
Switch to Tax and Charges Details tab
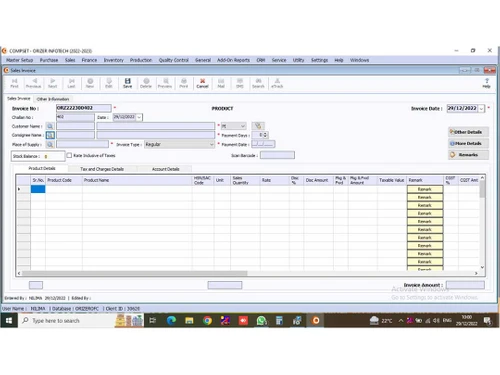(x=102, y=169)
